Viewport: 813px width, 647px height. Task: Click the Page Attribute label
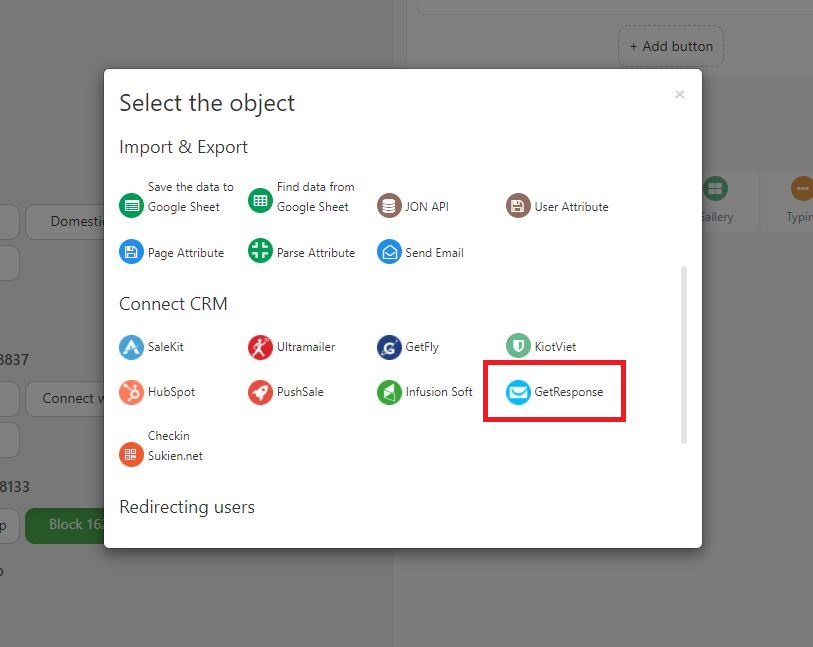pos(186,252)
